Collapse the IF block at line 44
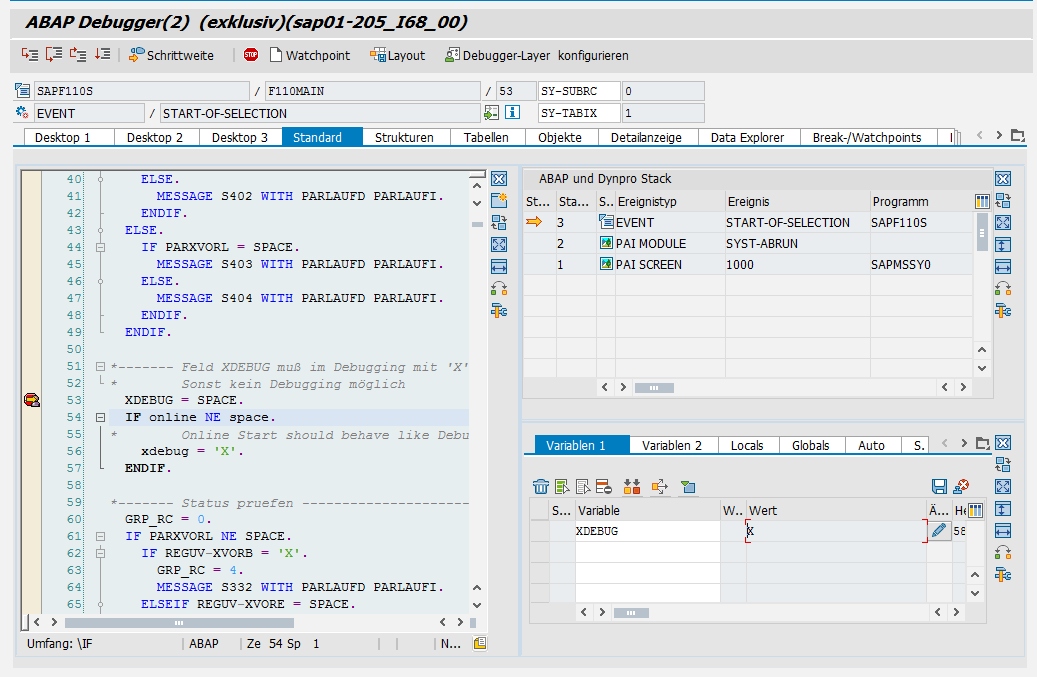The image size is (1037, 677). pyautogui.click(x=100, y=247)
